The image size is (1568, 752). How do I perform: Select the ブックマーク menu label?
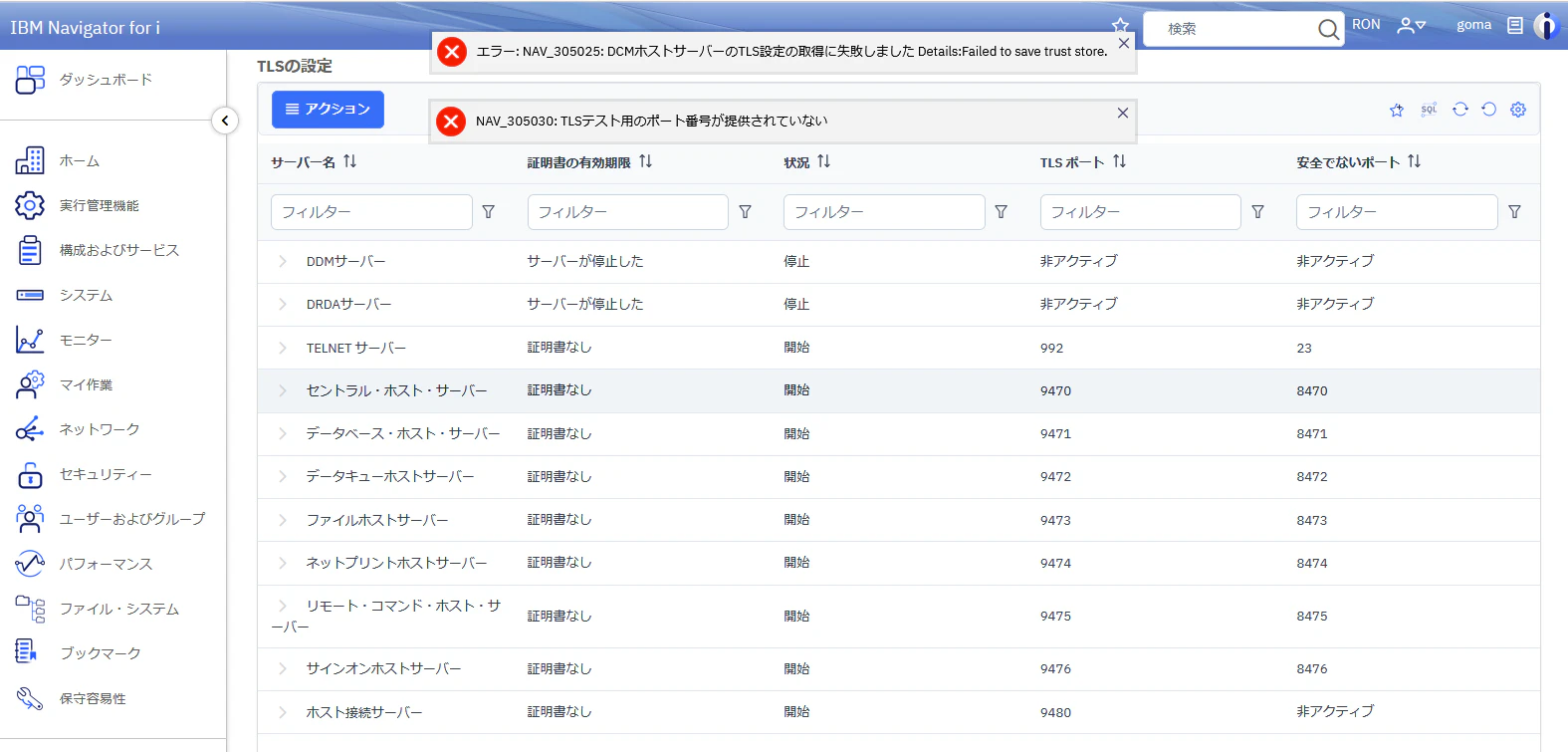(x=100, y=653)
